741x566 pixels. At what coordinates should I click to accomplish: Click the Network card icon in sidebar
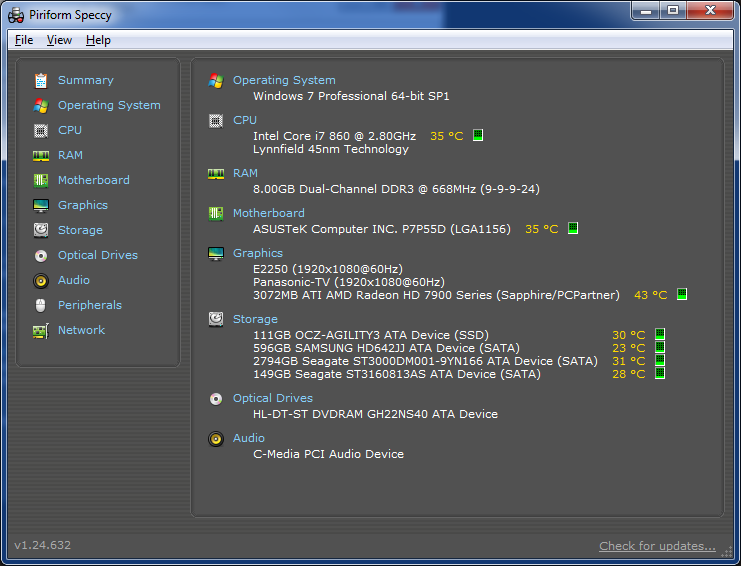[41, 331]
